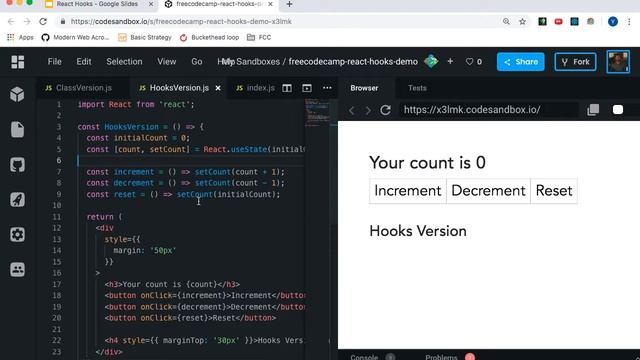Refresh the preview browser
The width and height of the screenshot is (640, 360).
[385, 110]
